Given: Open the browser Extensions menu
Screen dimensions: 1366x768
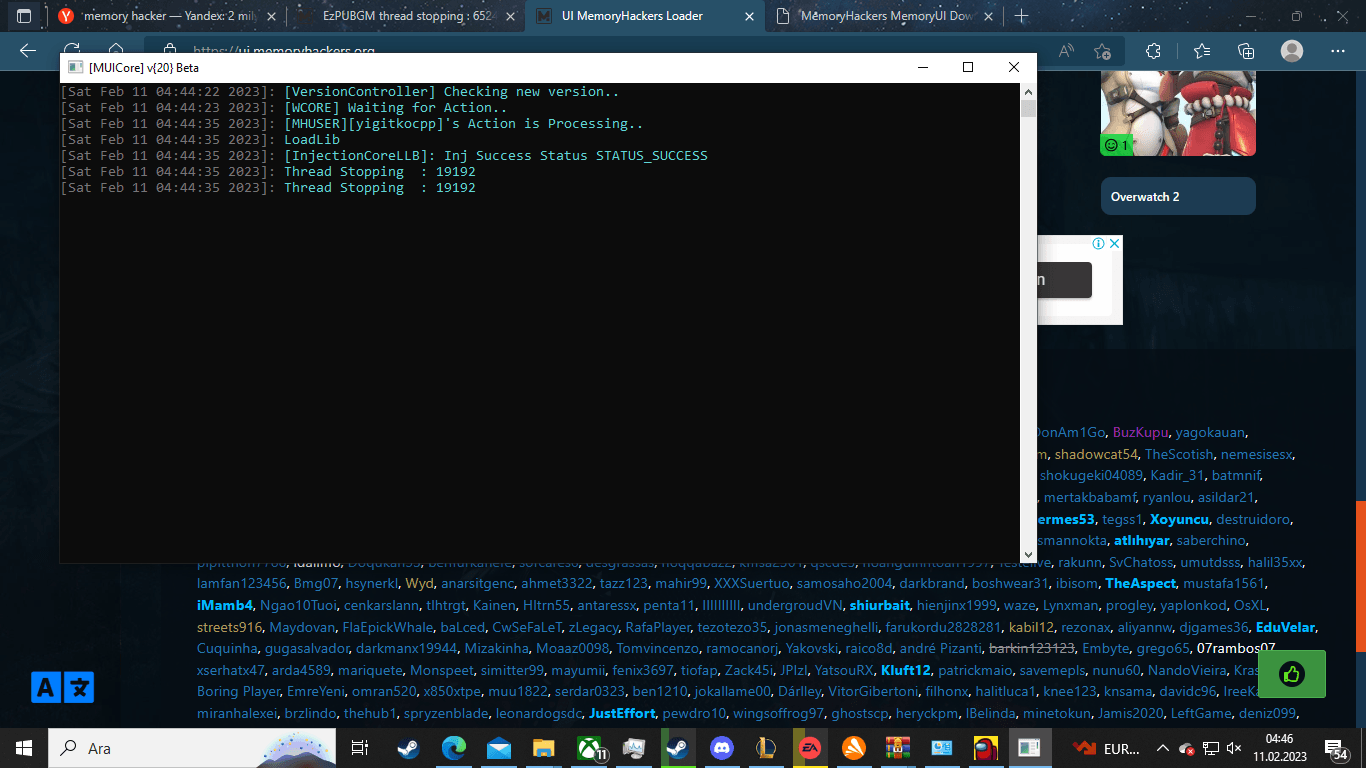Looking at the screenshot, I should tap(1153, 51).
